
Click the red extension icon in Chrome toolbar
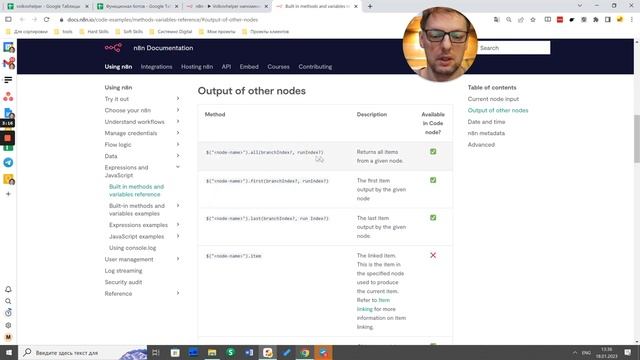coord(560,20)
